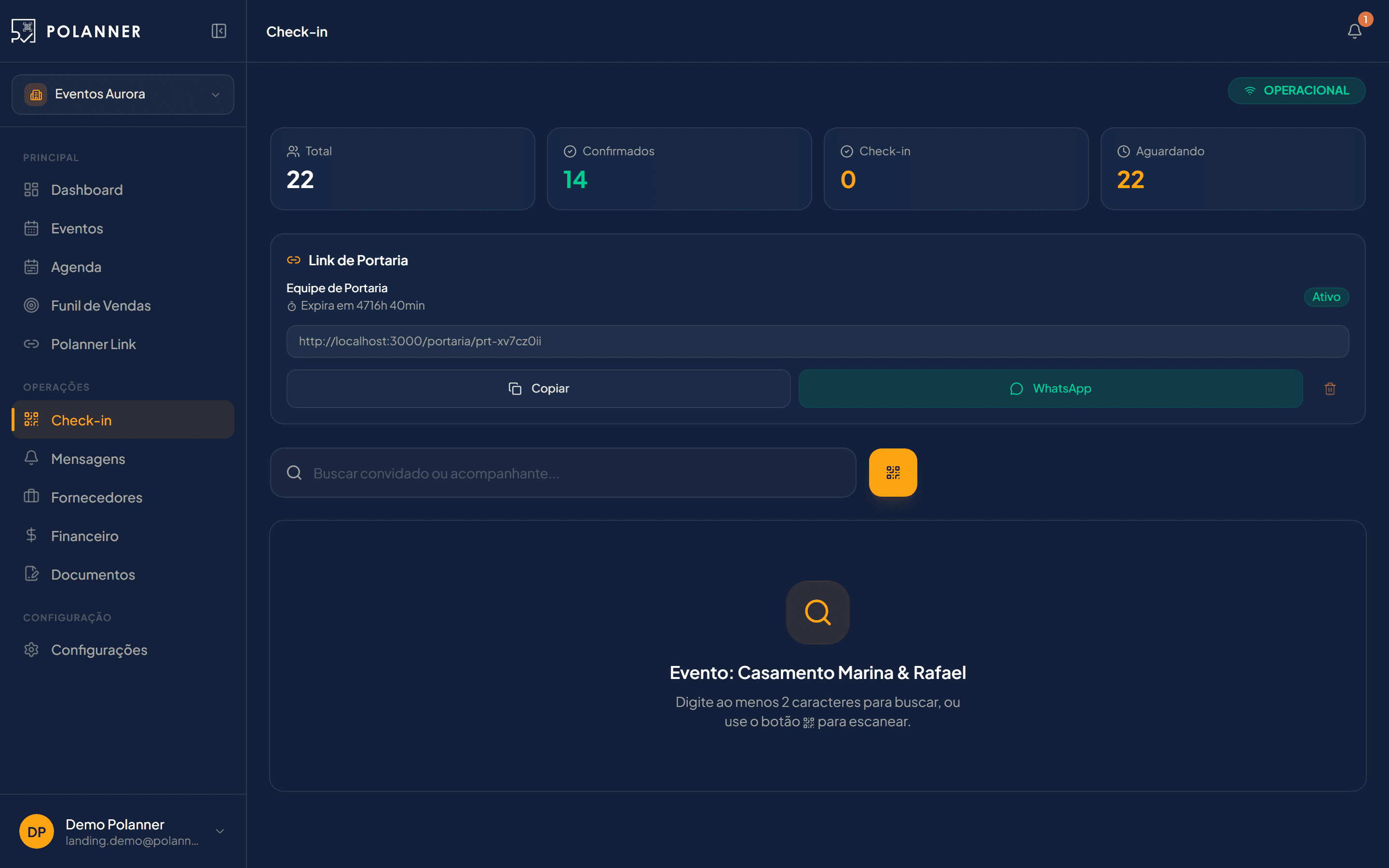Expand the Eventos Aurora dropdown

tap(215, 95)
